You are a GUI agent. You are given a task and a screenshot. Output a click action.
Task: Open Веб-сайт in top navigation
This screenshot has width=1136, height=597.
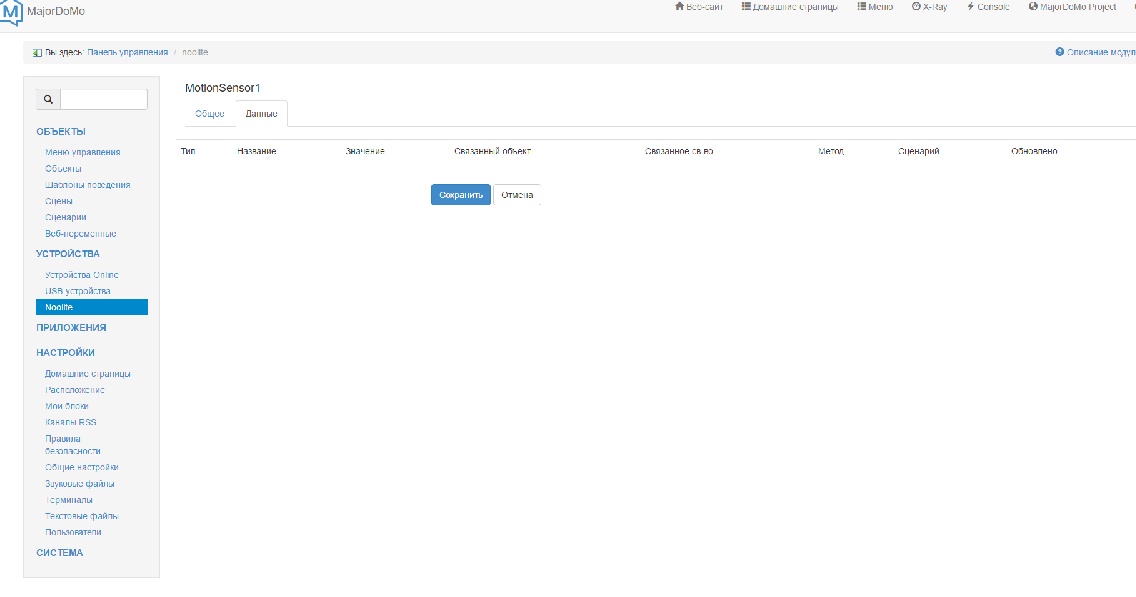(x=698, y=7)
